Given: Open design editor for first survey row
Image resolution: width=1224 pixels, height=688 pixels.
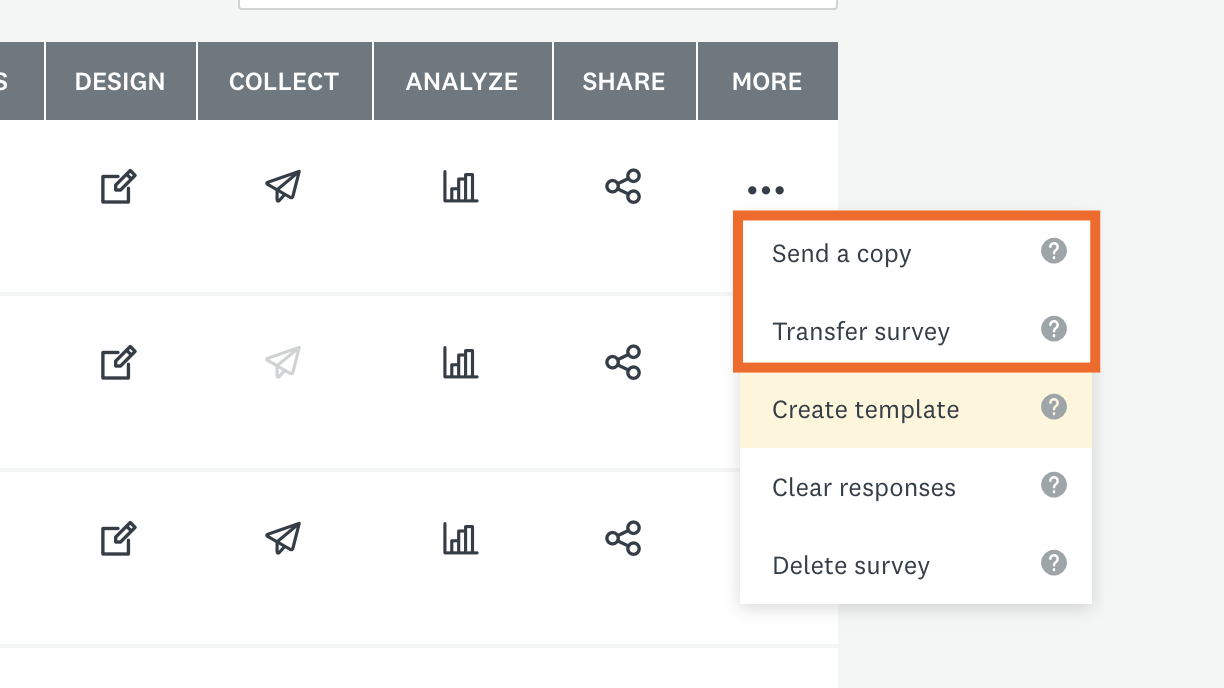Looking at the screenshot, I should coord(118,187).
